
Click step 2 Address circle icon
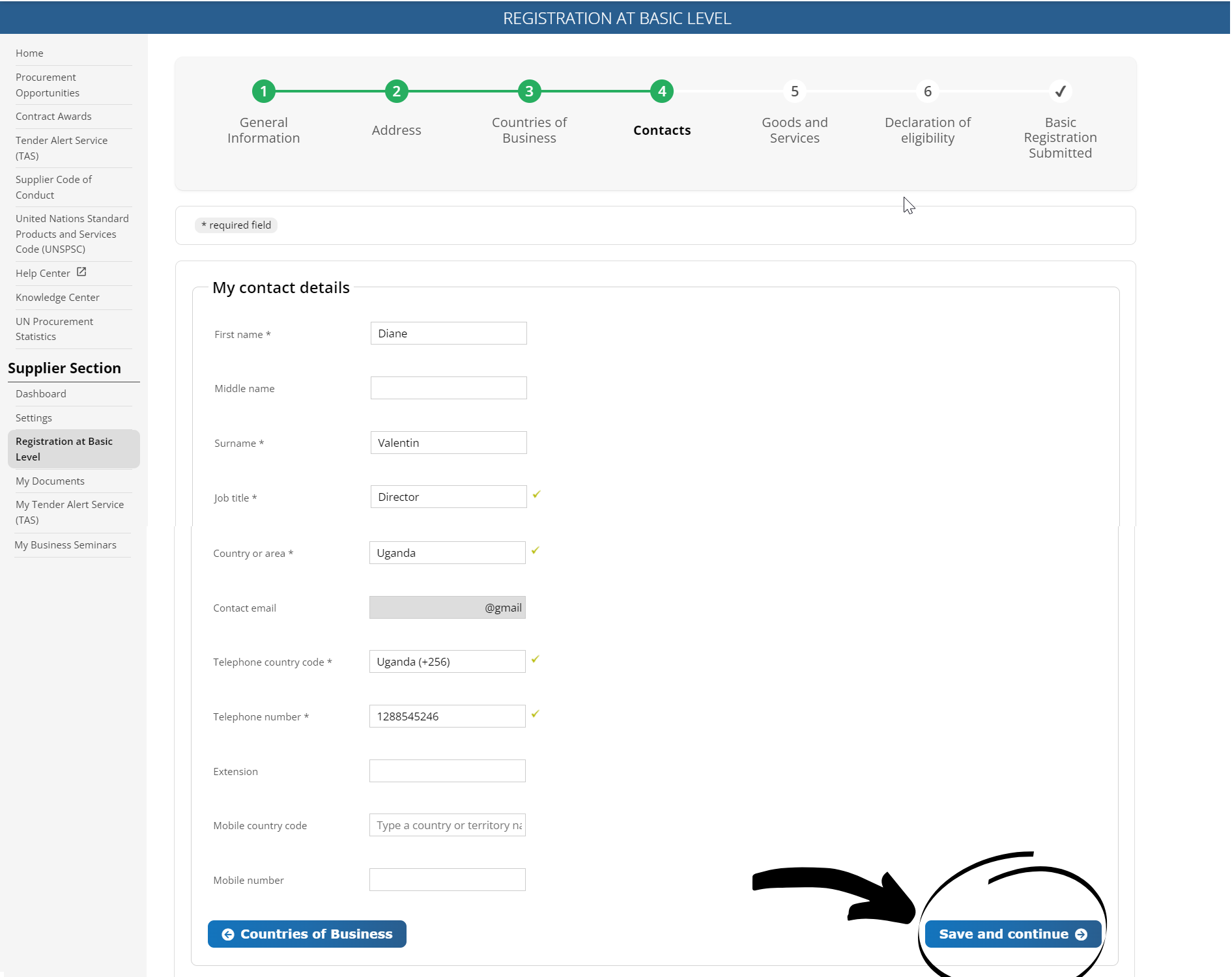click(396, 91)
